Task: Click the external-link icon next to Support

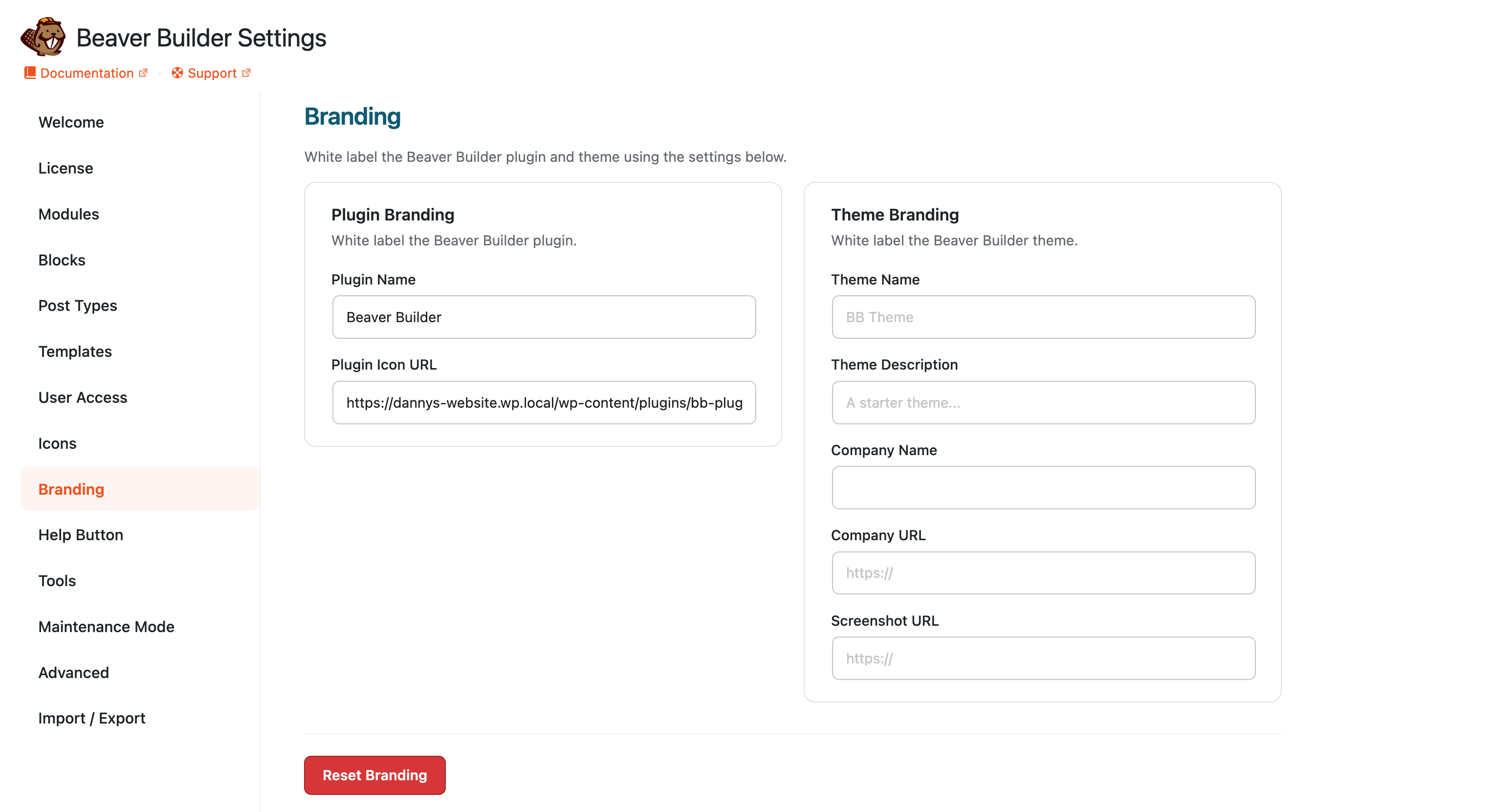Action: point(246,73)
